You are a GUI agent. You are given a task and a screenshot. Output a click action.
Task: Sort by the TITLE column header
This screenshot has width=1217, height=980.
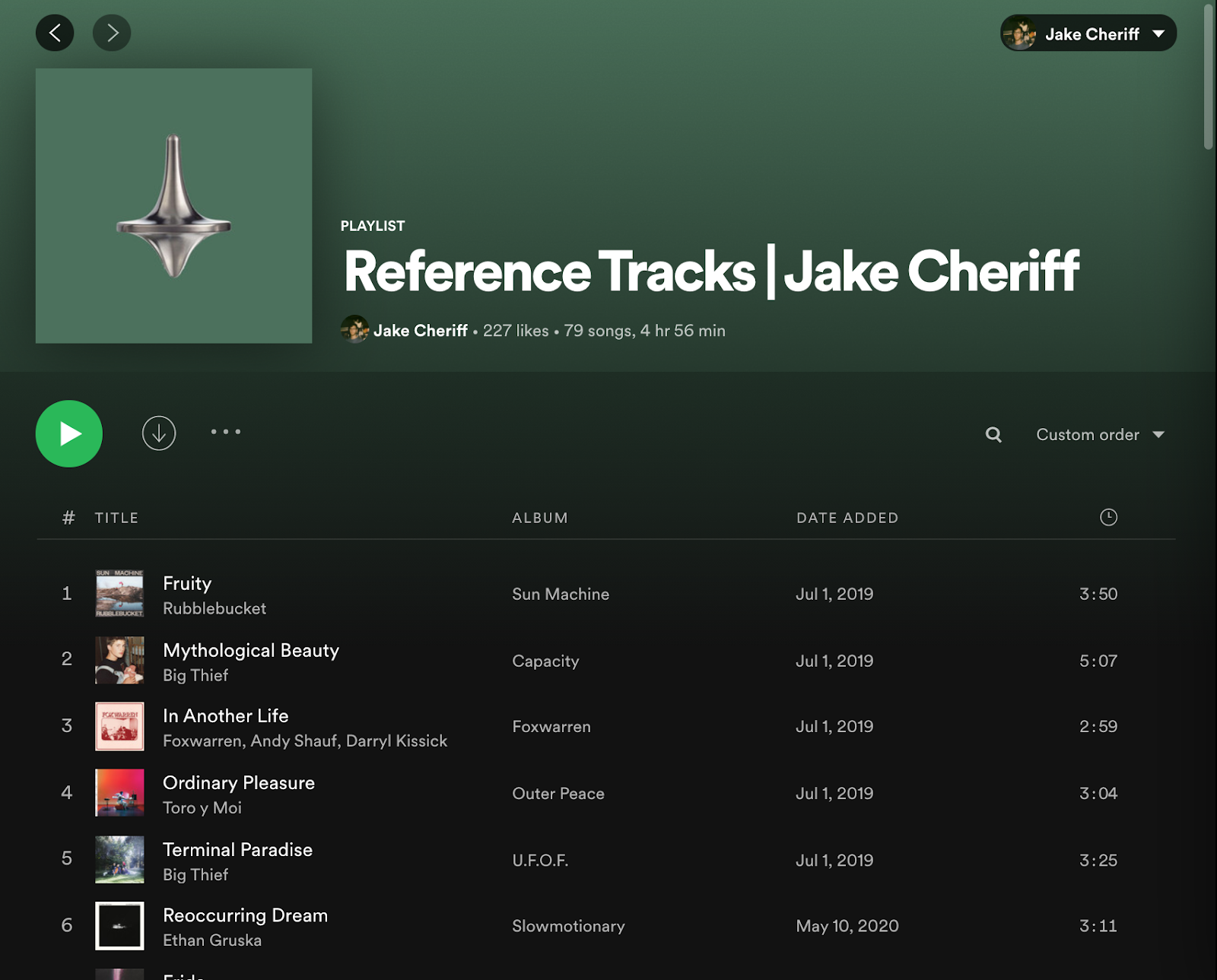coord(116,519)
